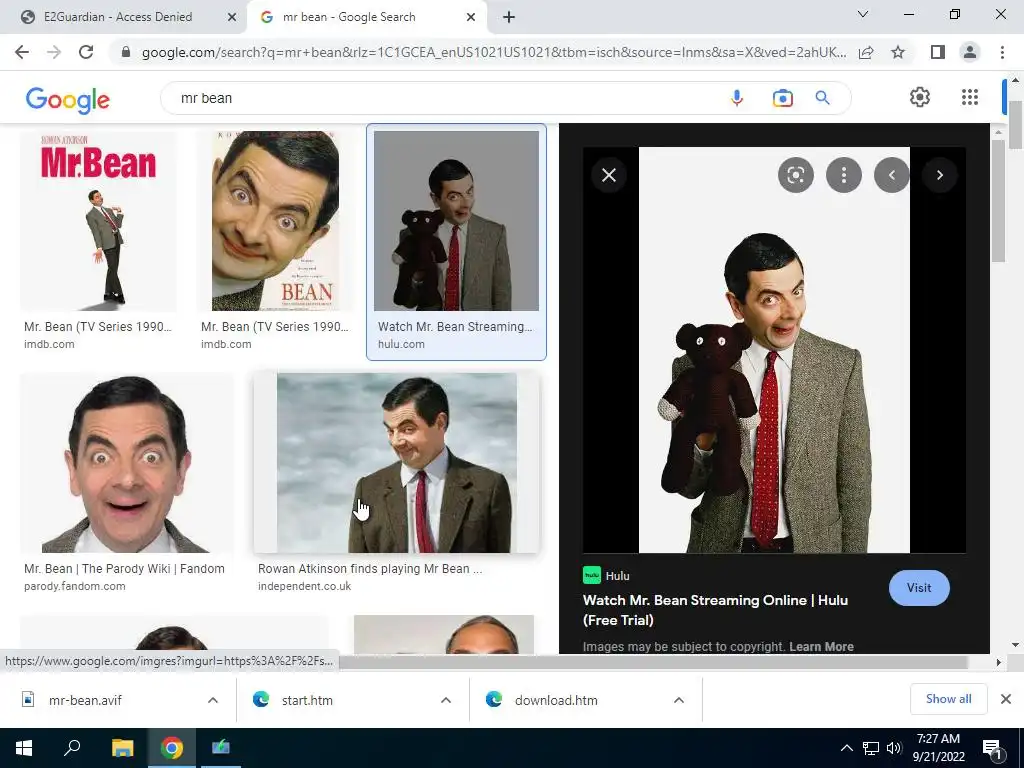Select the mr bean - Google Search tab
The height and width of the screenshot is (768, 1024).
[349, 17]
